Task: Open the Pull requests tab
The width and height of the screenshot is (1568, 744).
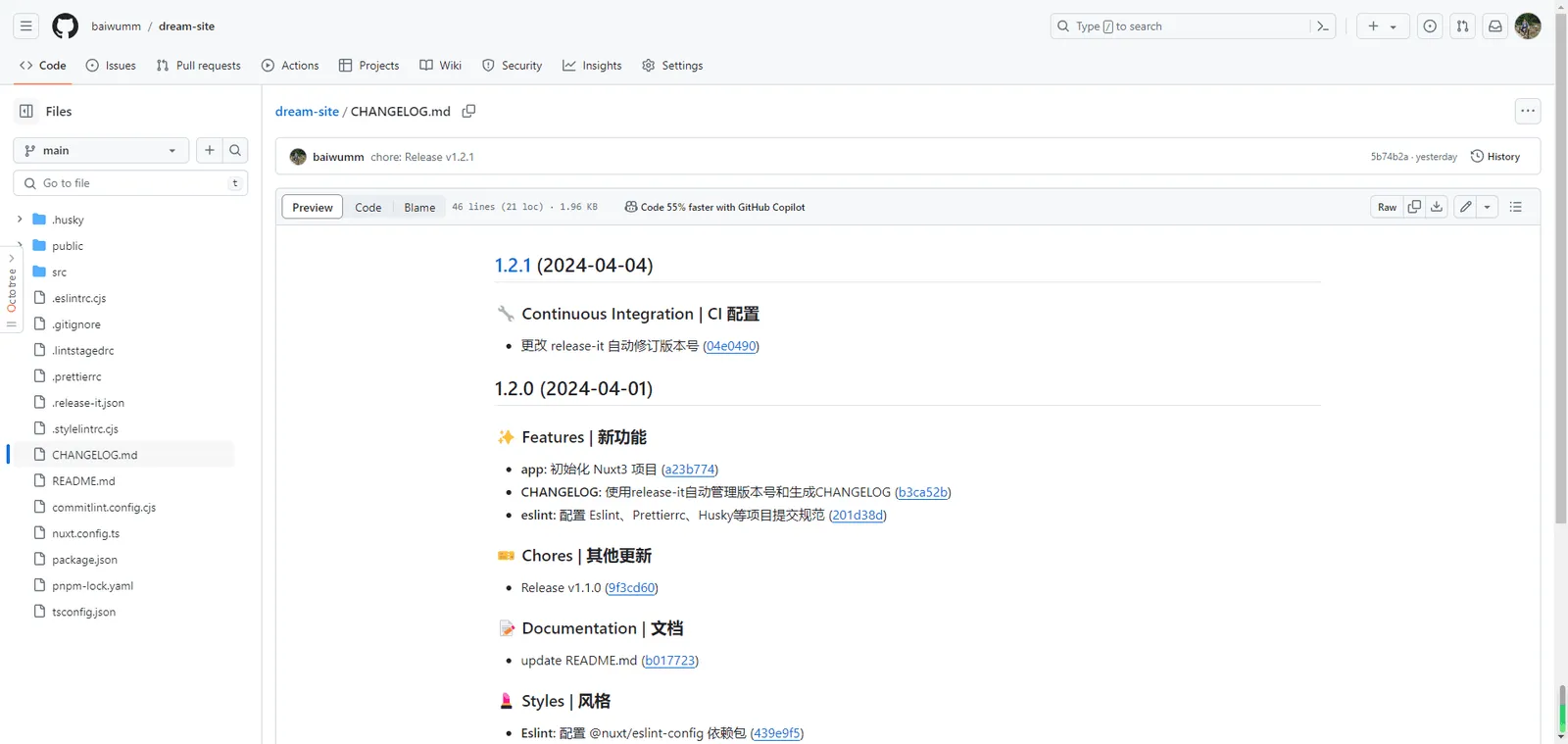Action: click(x=199, y=66)
